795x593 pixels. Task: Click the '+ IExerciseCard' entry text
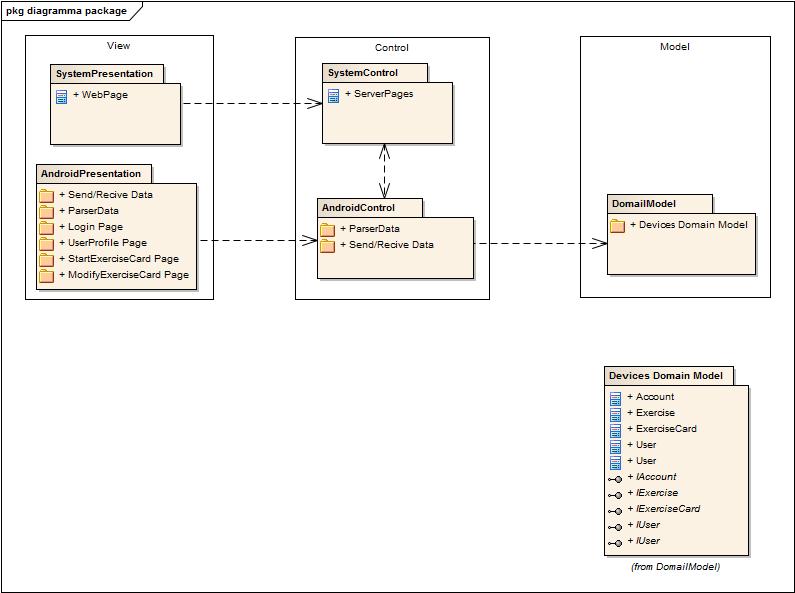(664, 509)
